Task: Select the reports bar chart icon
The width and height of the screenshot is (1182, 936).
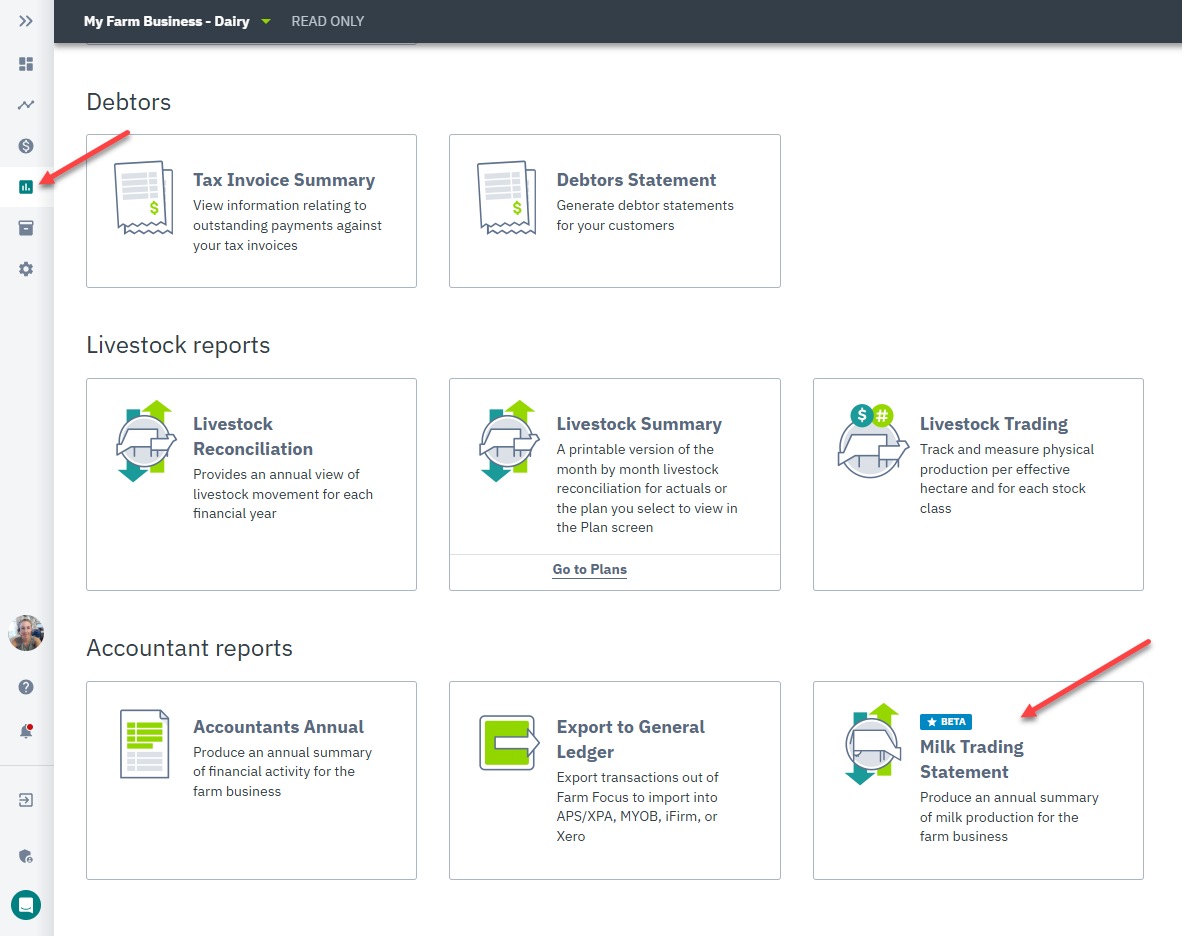Action: (x=26, y=187)
